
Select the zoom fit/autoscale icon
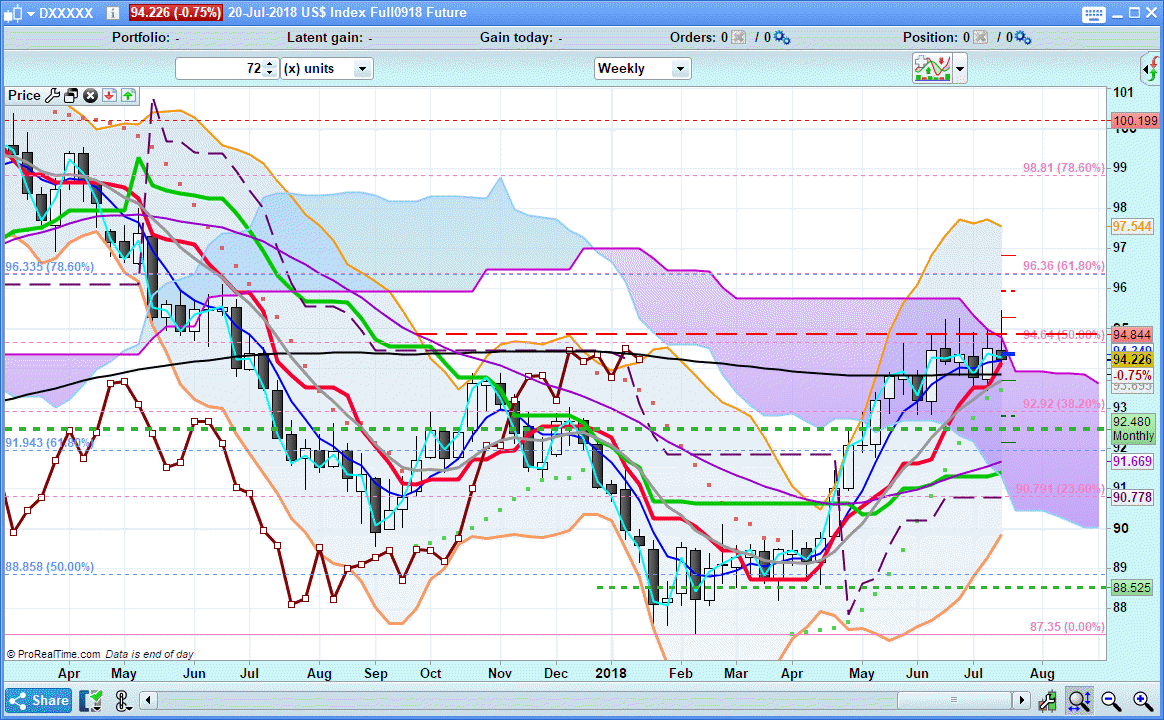coord(1079,700)
